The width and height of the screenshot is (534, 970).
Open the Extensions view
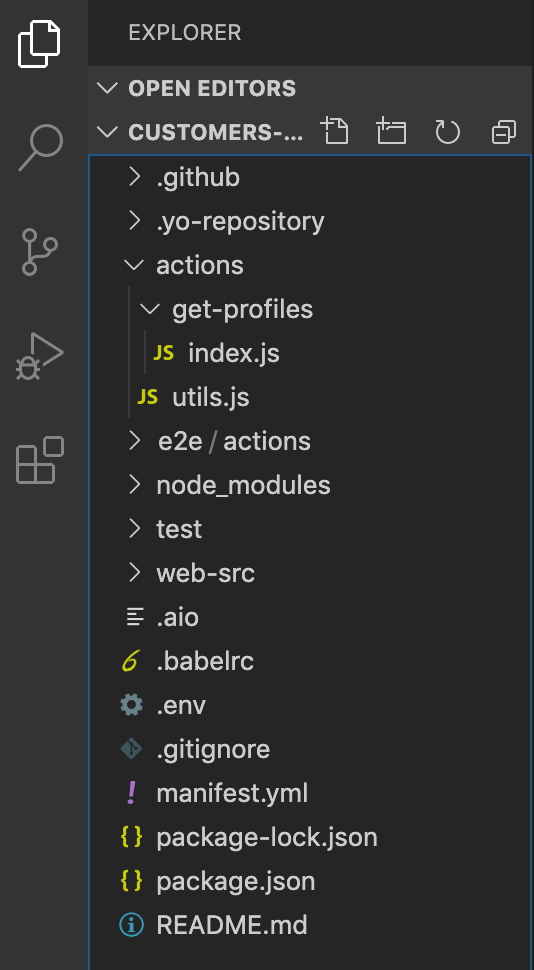tap(40, 460)
